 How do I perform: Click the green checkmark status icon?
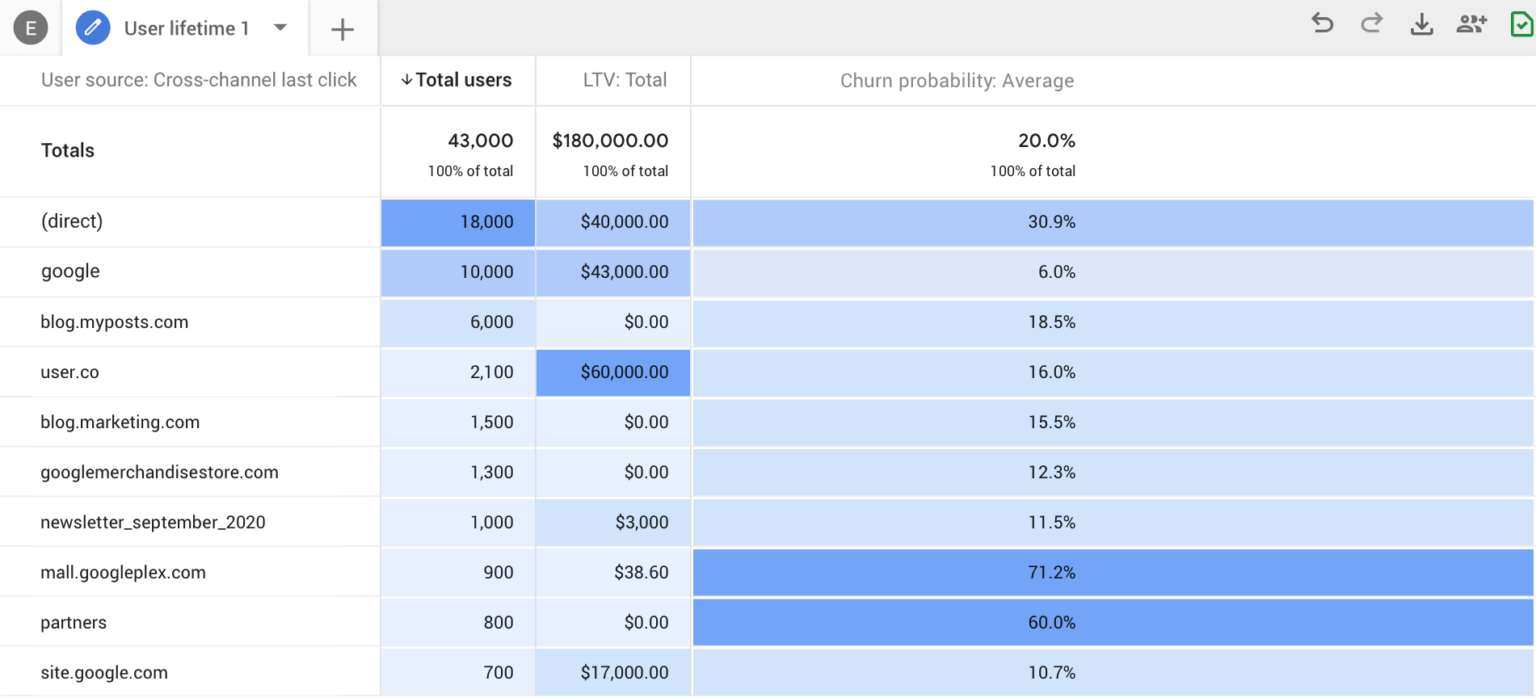point(1521,25)
